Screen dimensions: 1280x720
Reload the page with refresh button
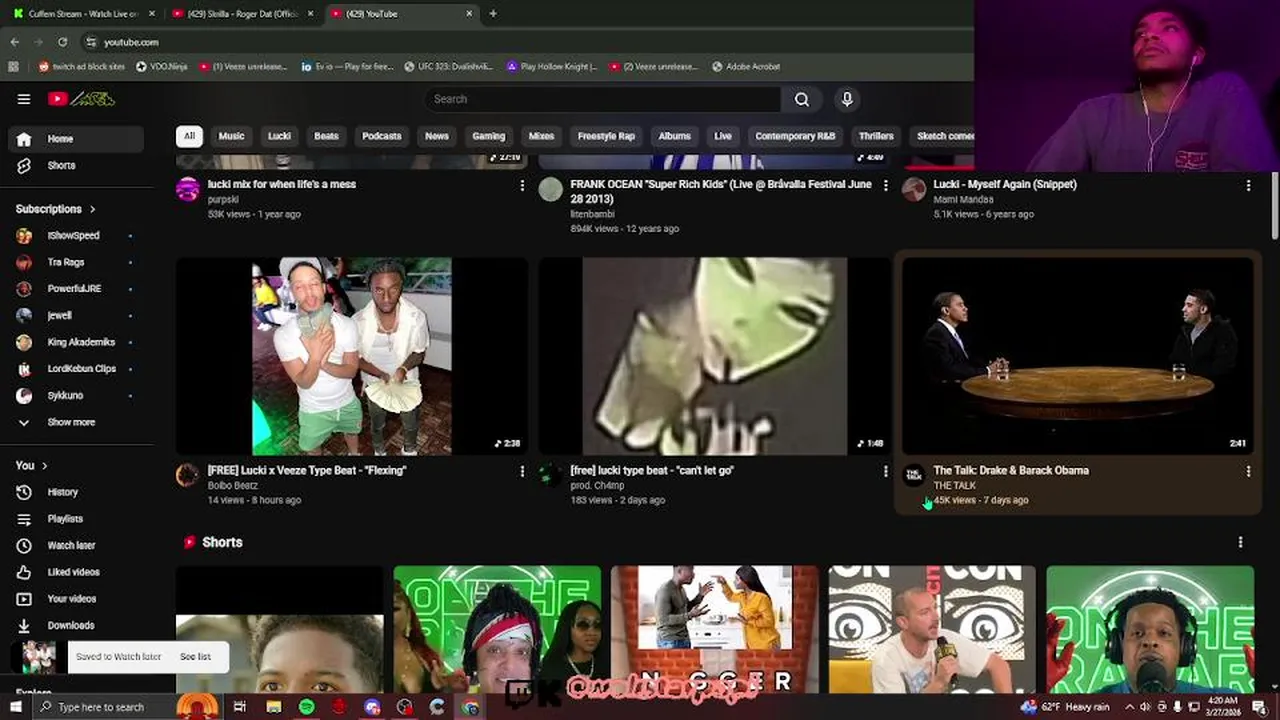coord(62,42)
